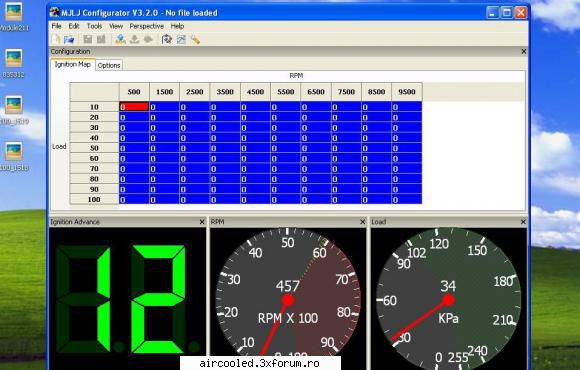This screenshot has width=580, height=370.
Task: Select the red cell at load 10, 500 RPM
Action: [x=134, y=107]
